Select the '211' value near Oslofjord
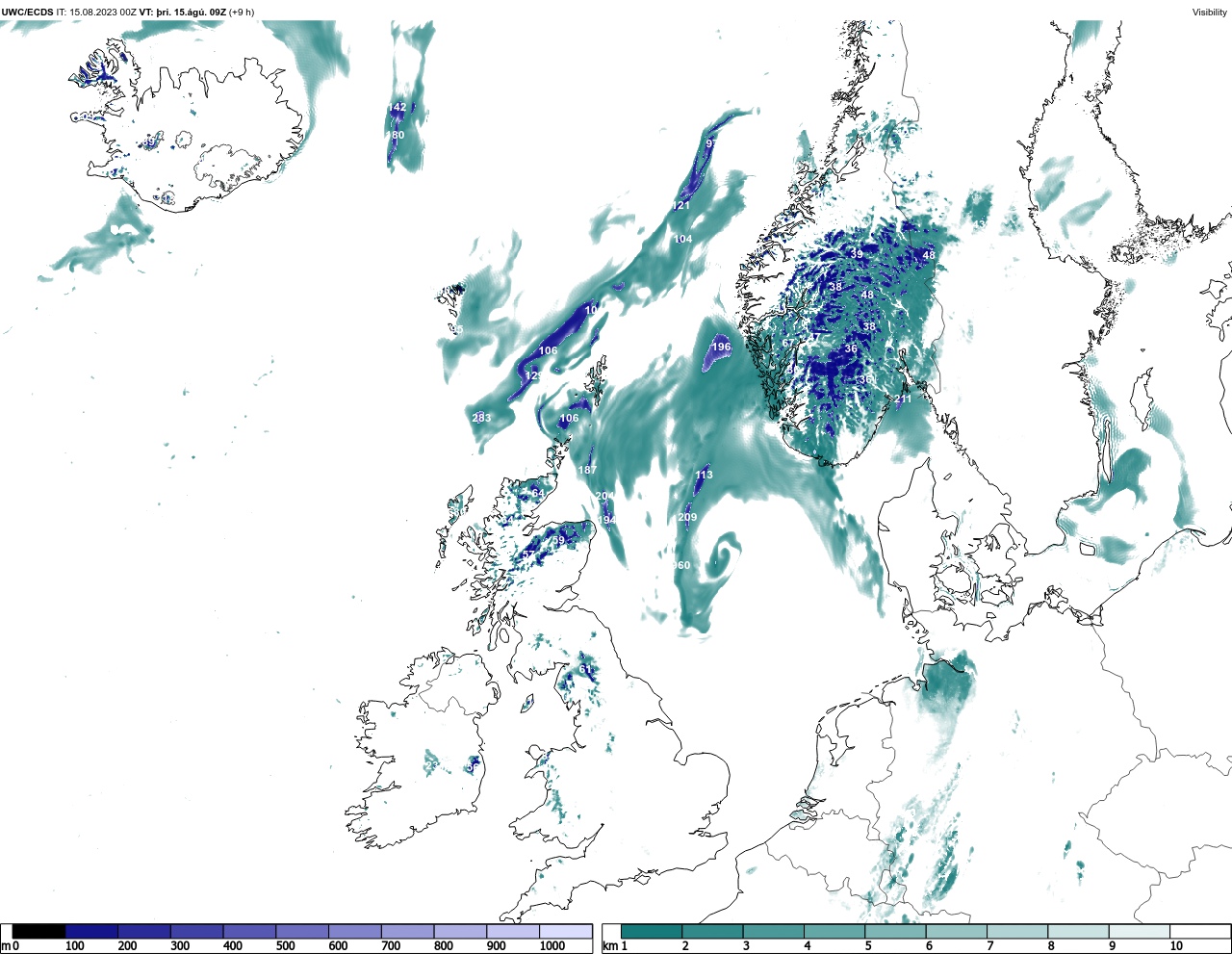Screen dimensions: 1232x954 point(903,399)
